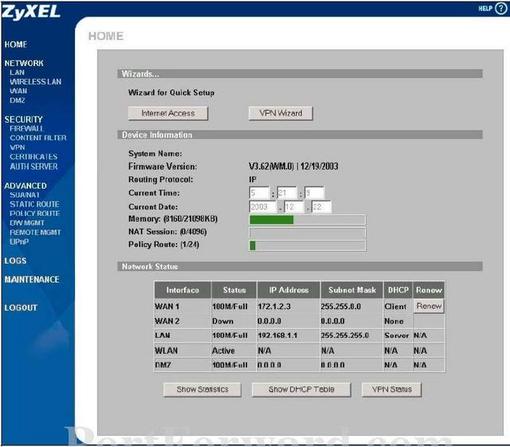Image resolution: width=510 pixels, height=447 pixels.
Task: Click the LAN subnet mask 255.255.255.0
Action: pos(345,335)
